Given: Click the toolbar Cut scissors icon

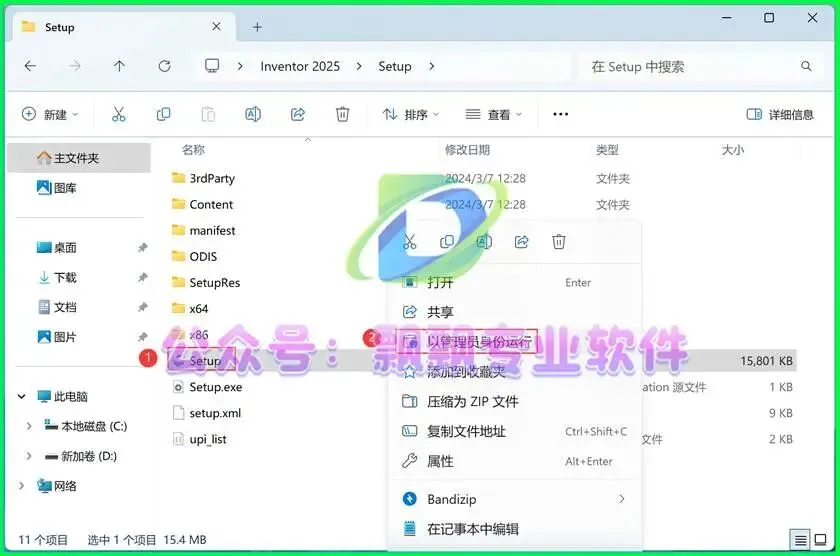Looking at the screenshot, I should [118, 114].
